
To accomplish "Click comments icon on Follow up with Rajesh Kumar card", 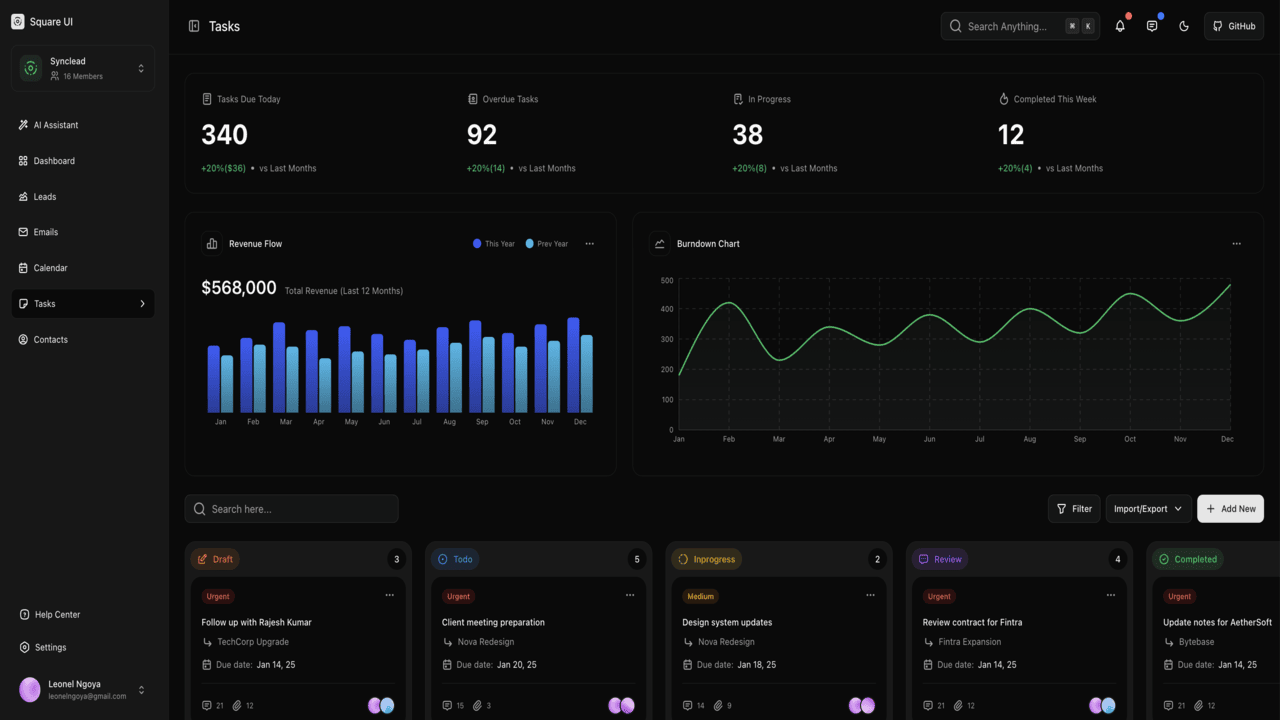I will click(x=207, y=706).
